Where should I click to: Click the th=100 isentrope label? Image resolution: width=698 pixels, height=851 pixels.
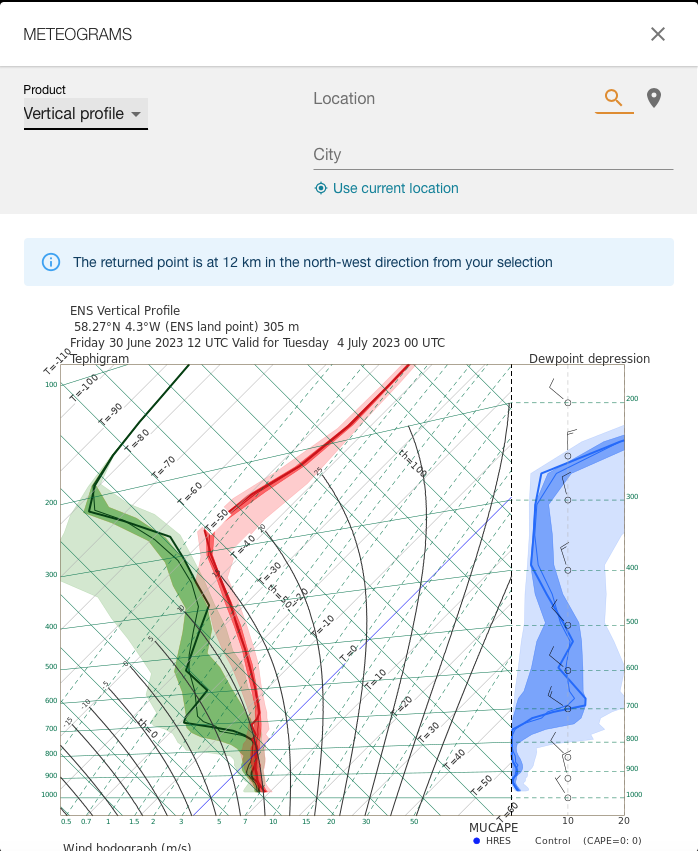(x=413, y=463)
